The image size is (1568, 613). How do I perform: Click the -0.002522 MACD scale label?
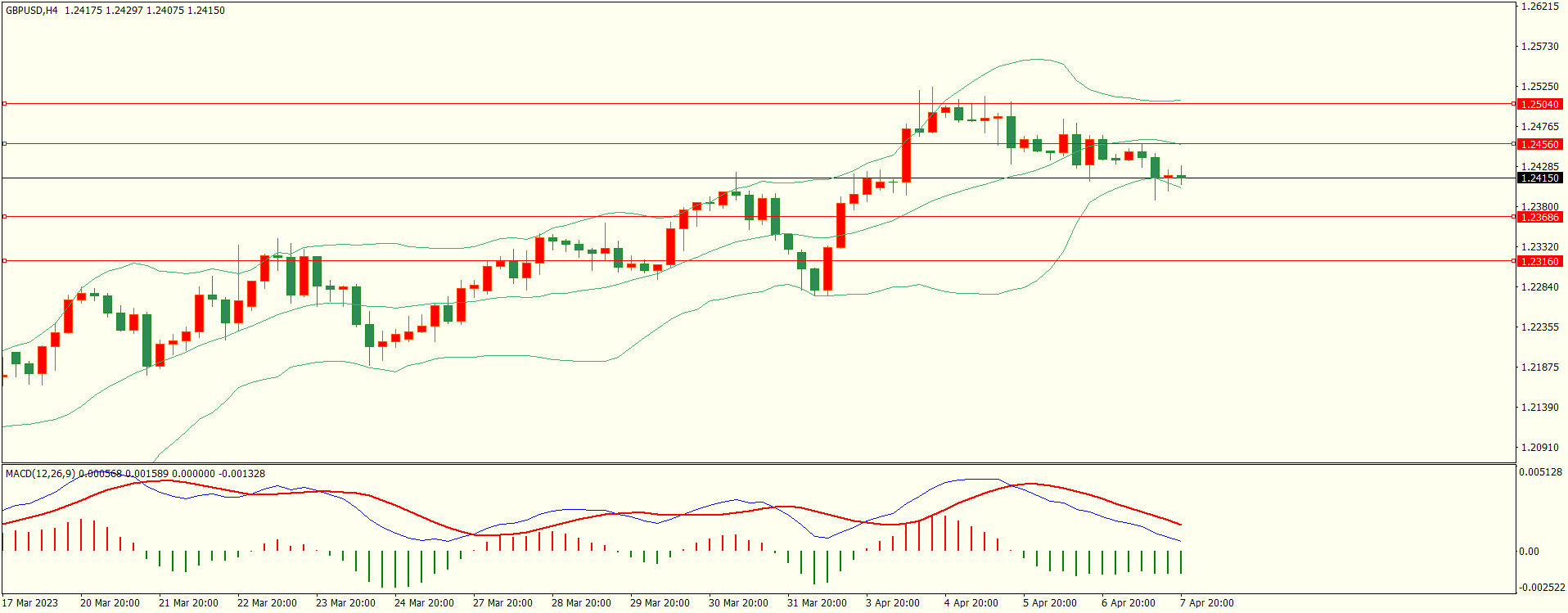(1542, 588)
